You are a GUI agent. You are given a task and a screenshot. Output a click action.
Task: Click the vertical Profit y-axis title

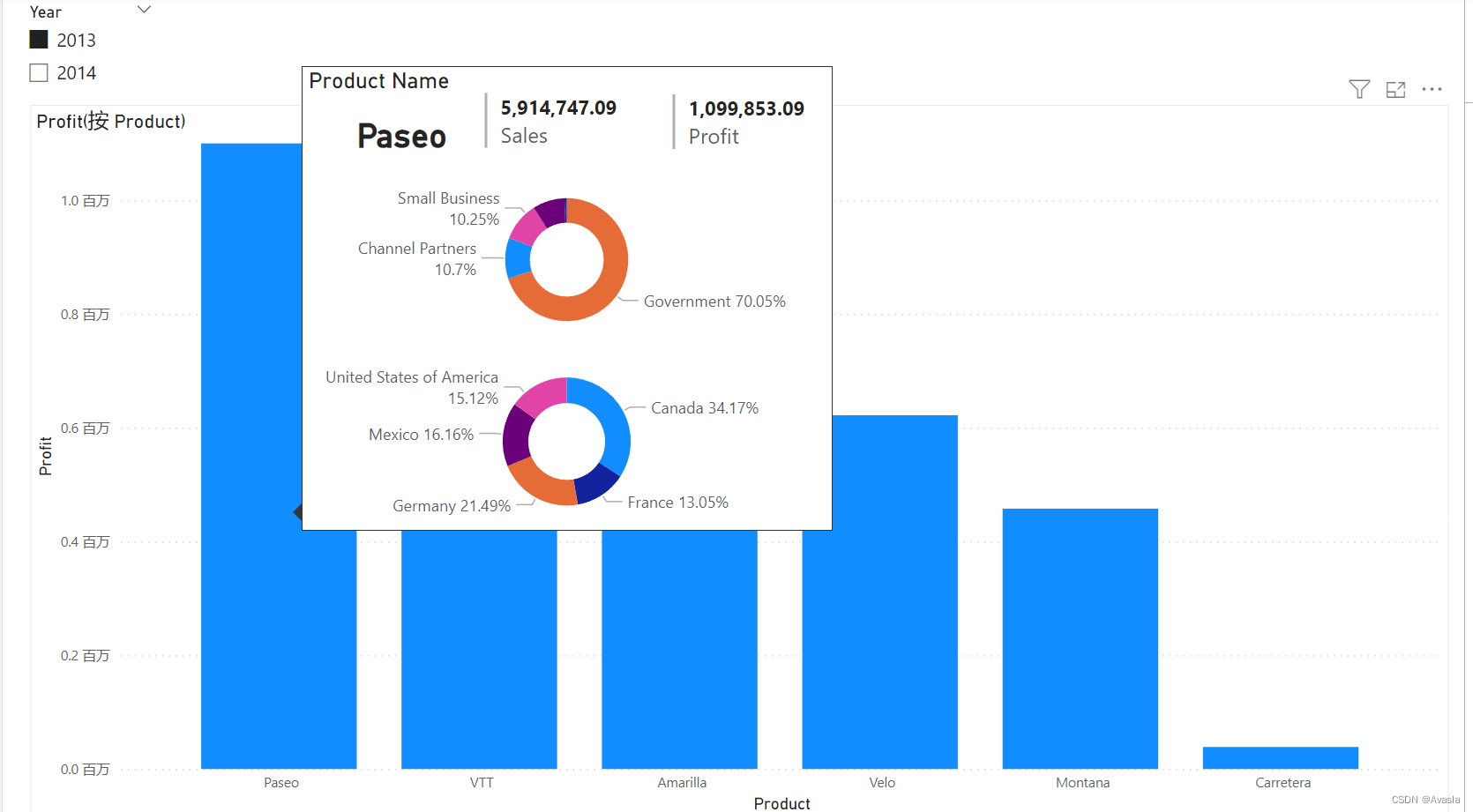tap(46, 456)
